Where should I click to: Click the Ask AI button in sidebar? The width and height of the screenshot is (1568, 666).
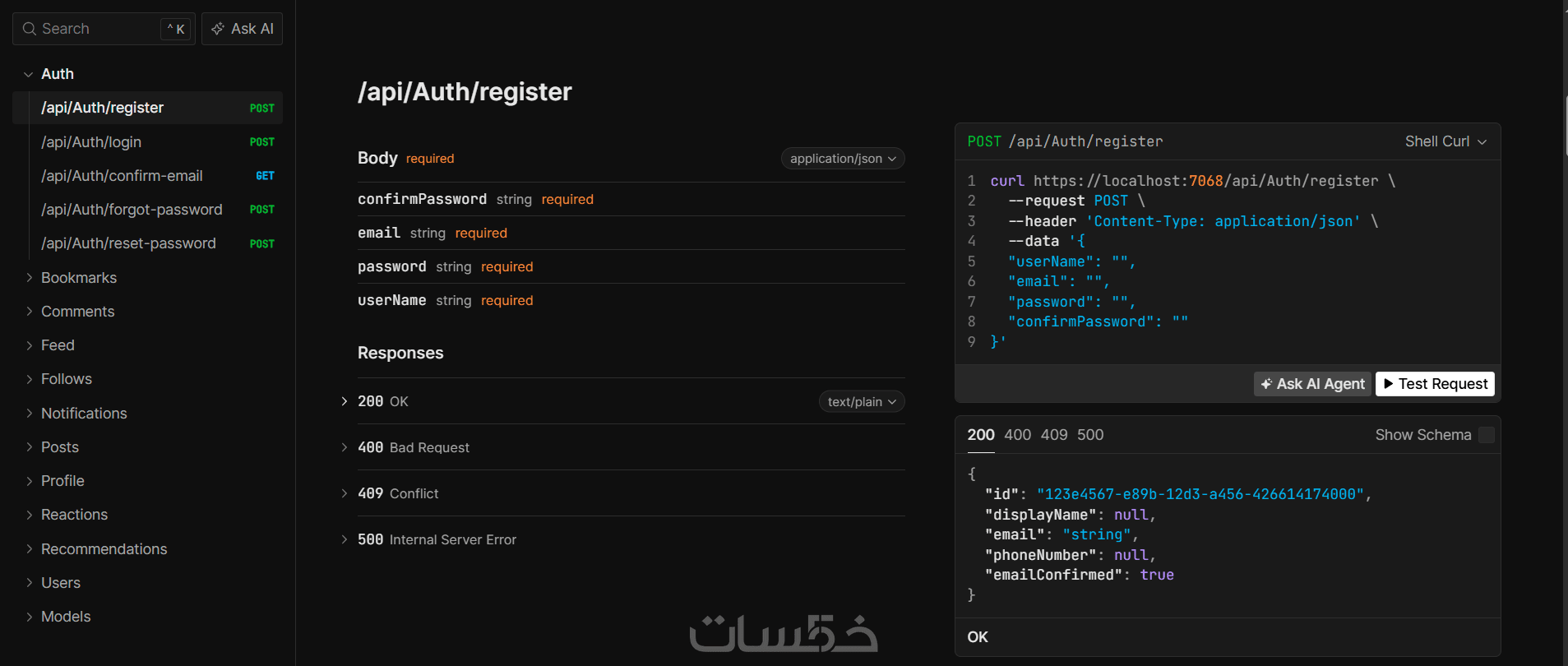pos(242,29)
